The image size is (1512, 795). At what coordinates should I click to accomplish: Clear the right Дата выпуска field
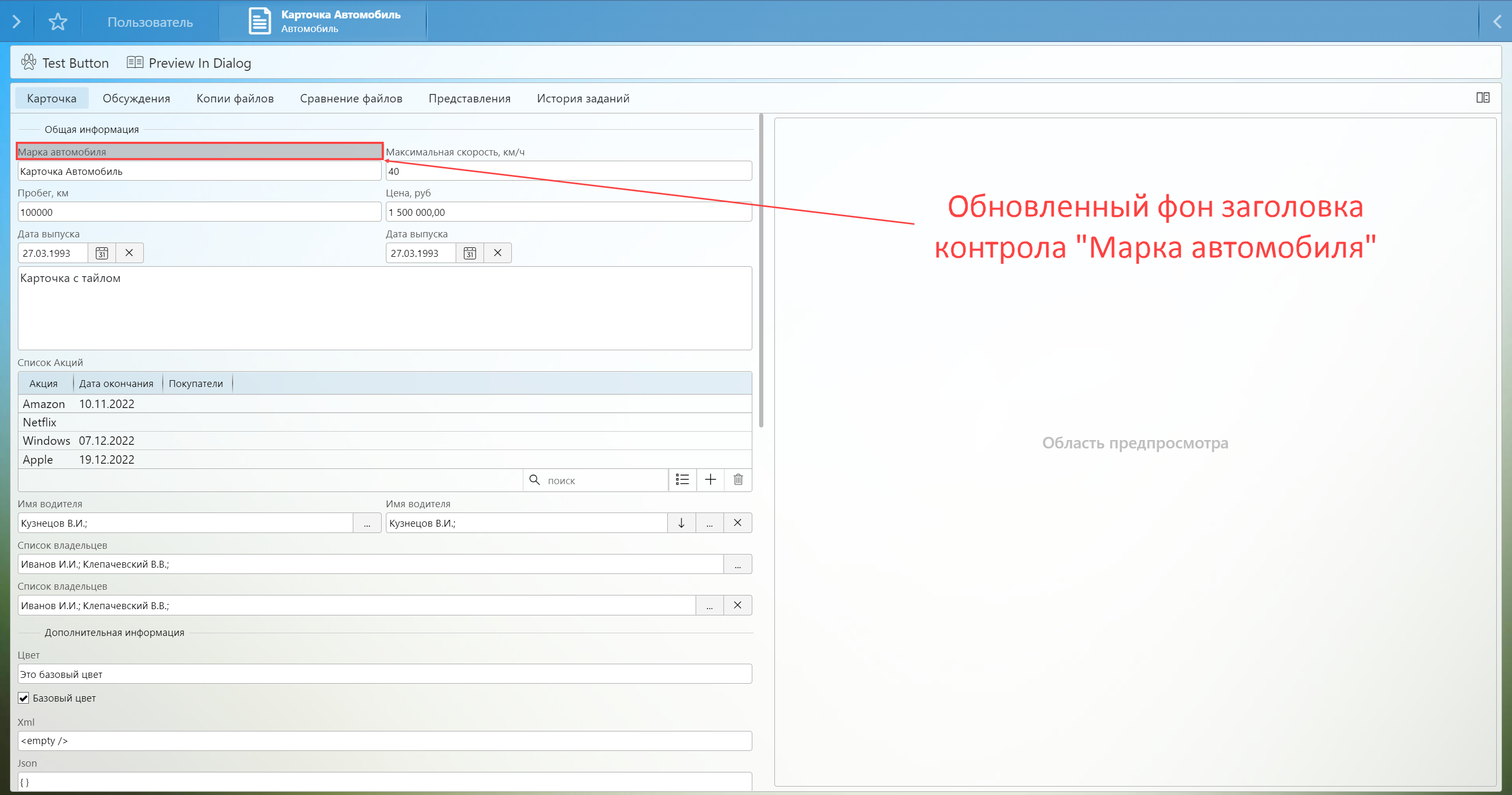click(497, 253)
